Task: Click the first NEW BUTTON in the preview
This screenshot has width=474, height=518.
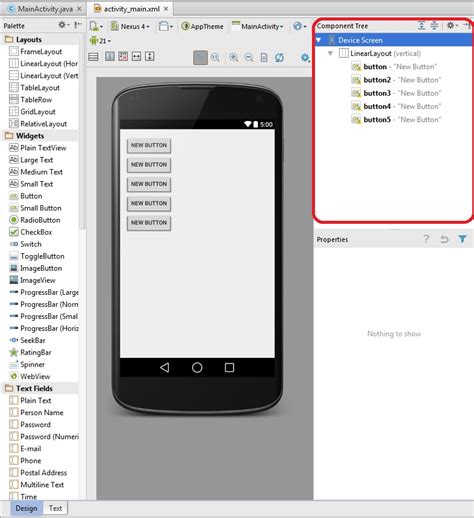Action: pos(149,146)
